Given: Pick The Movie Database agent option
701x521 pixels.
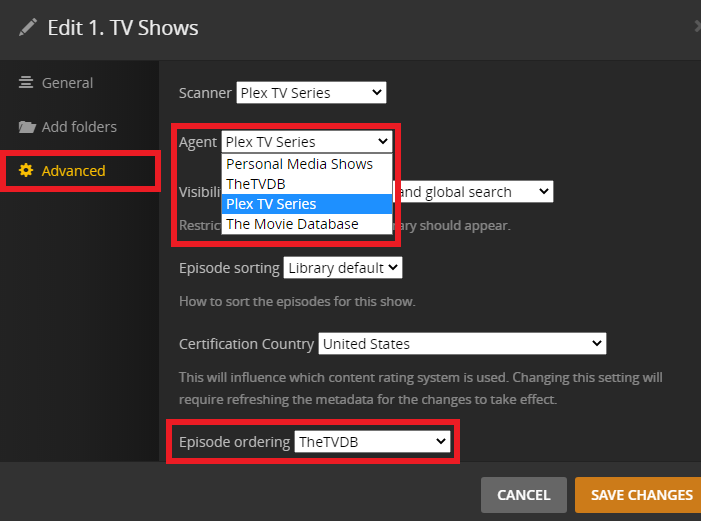Looking at the screenshot, I should (x=307, y=224).
